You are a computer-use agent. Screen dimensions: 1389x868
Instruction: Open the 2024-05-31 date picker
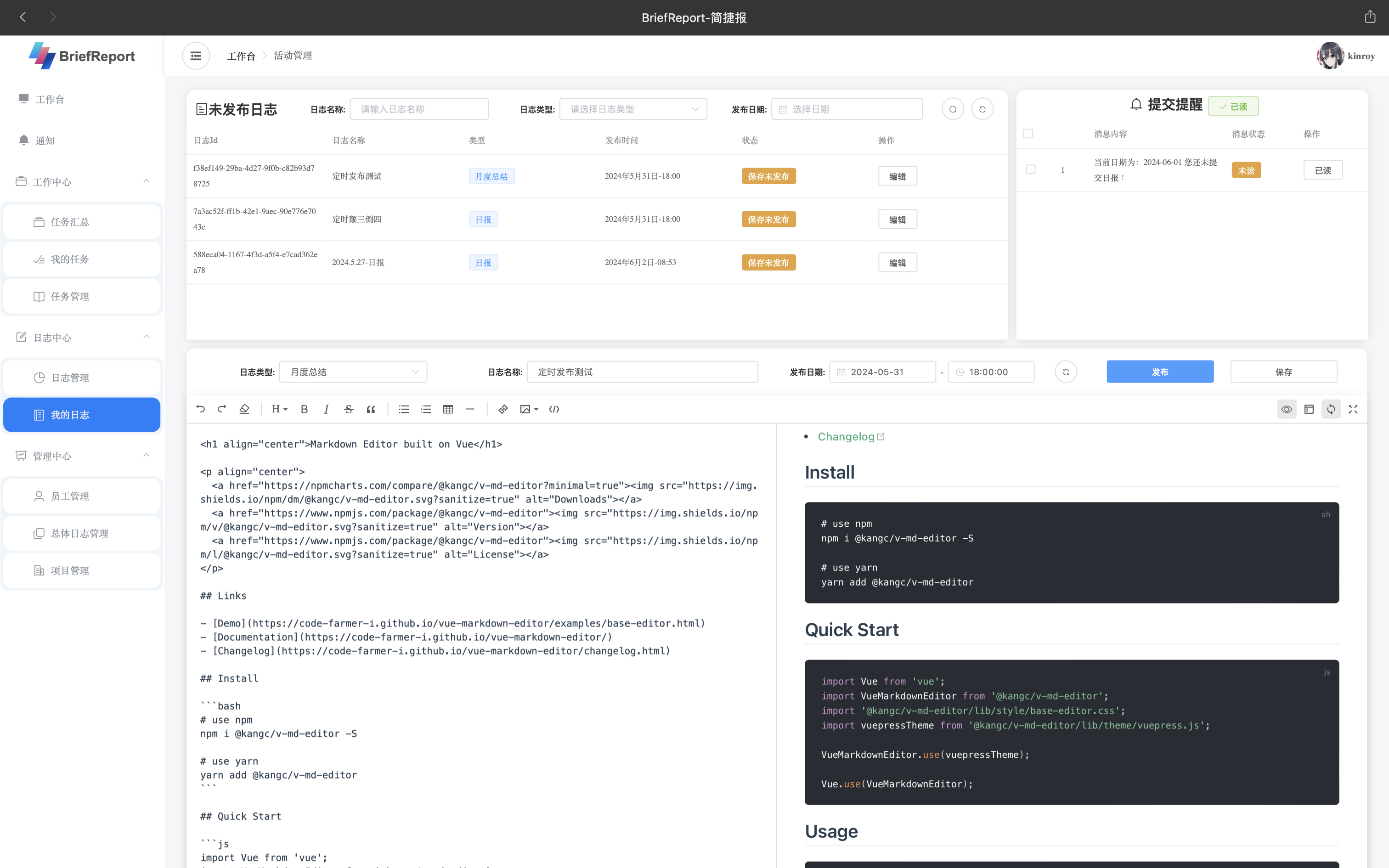pos(883,372)
